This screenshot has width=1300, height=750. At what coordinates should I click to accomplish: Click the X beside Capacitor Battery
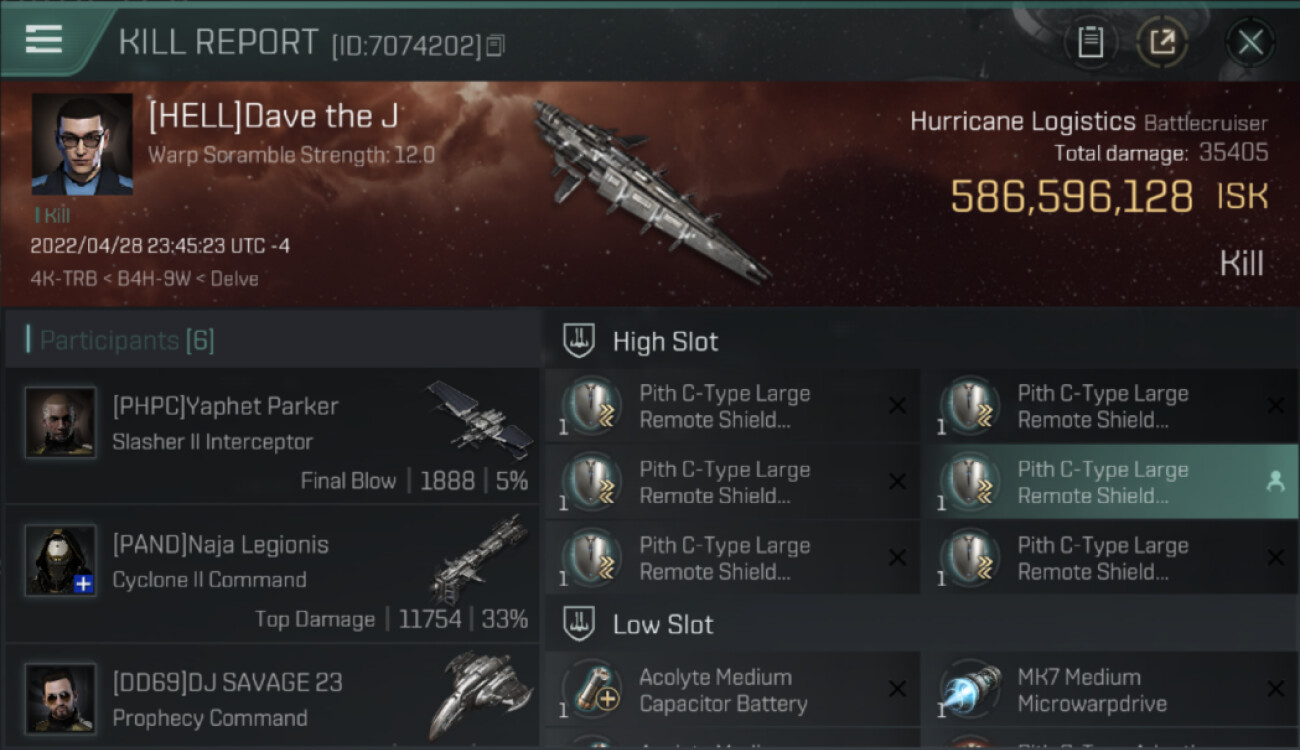click(897, 689)
